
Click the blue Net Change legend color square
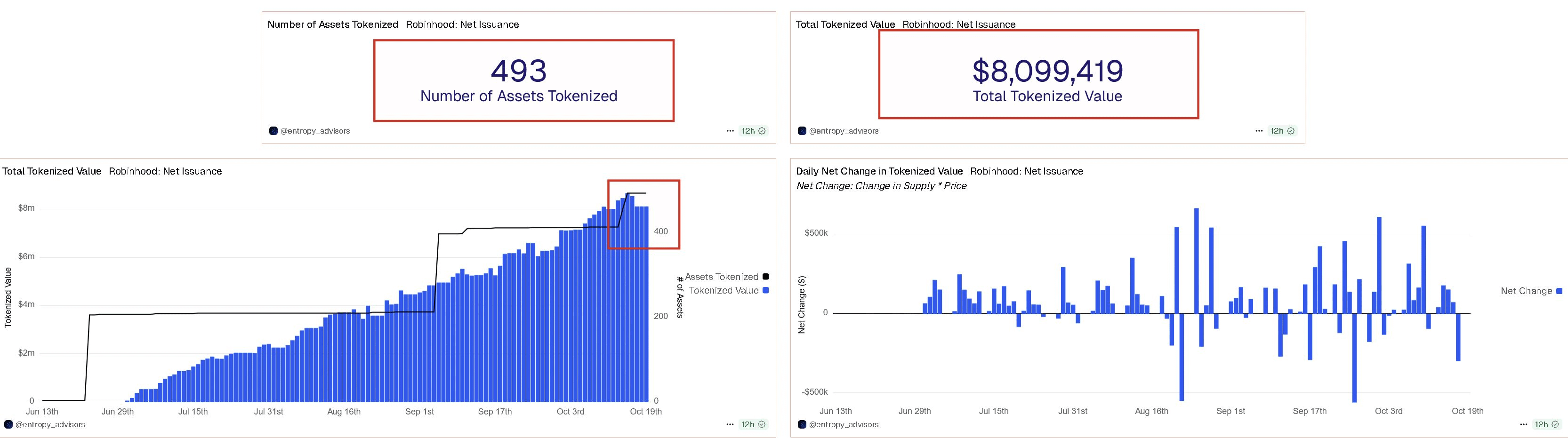click(1559, 291)
